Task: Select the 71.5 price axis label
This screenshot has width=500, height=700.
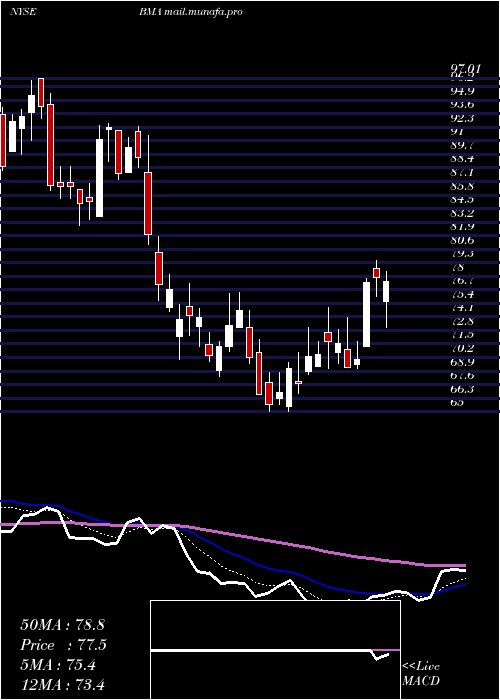Action: [x=462, y=335]
